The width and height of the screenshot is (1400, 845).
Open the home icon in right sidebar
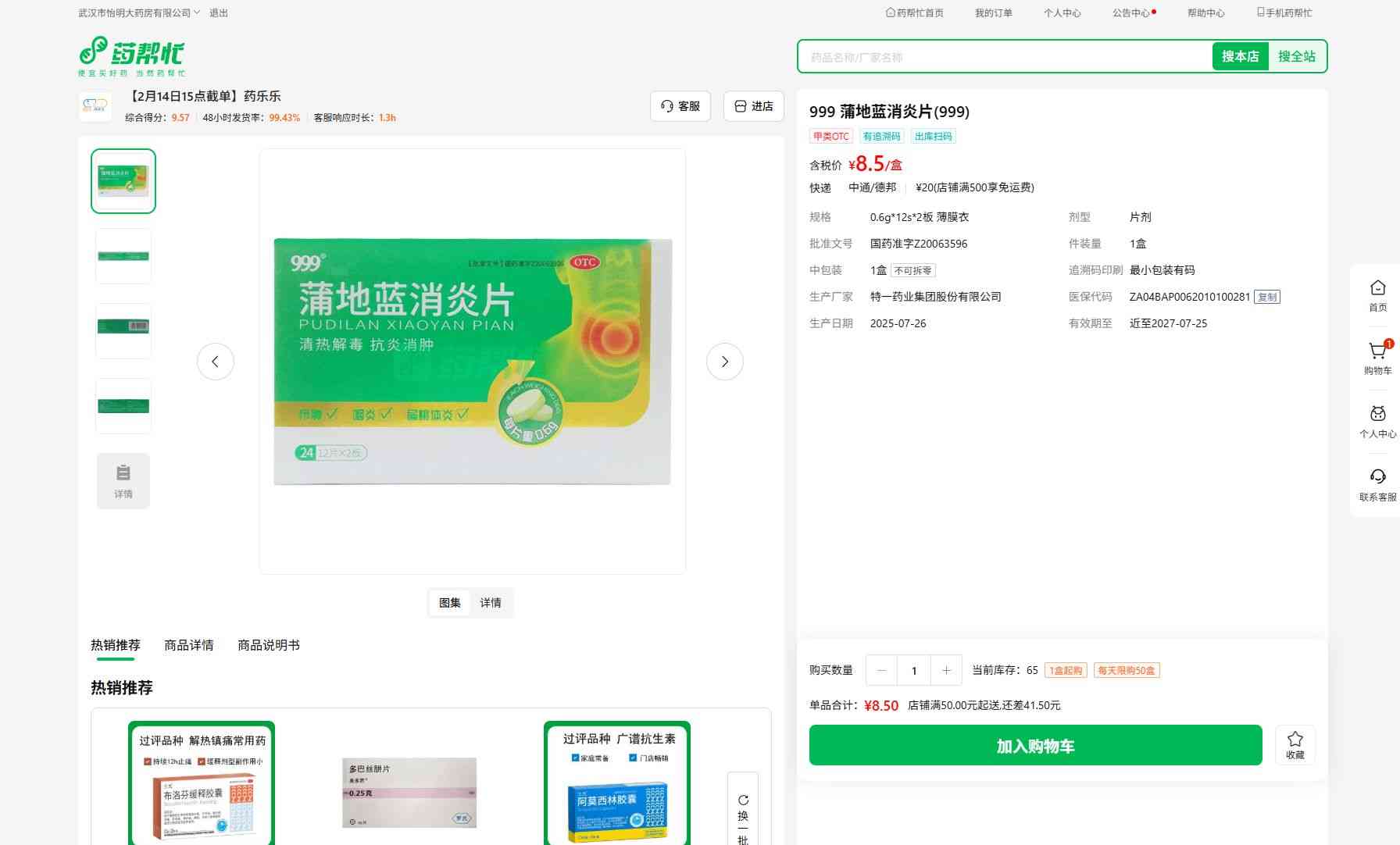(1377, 288)
